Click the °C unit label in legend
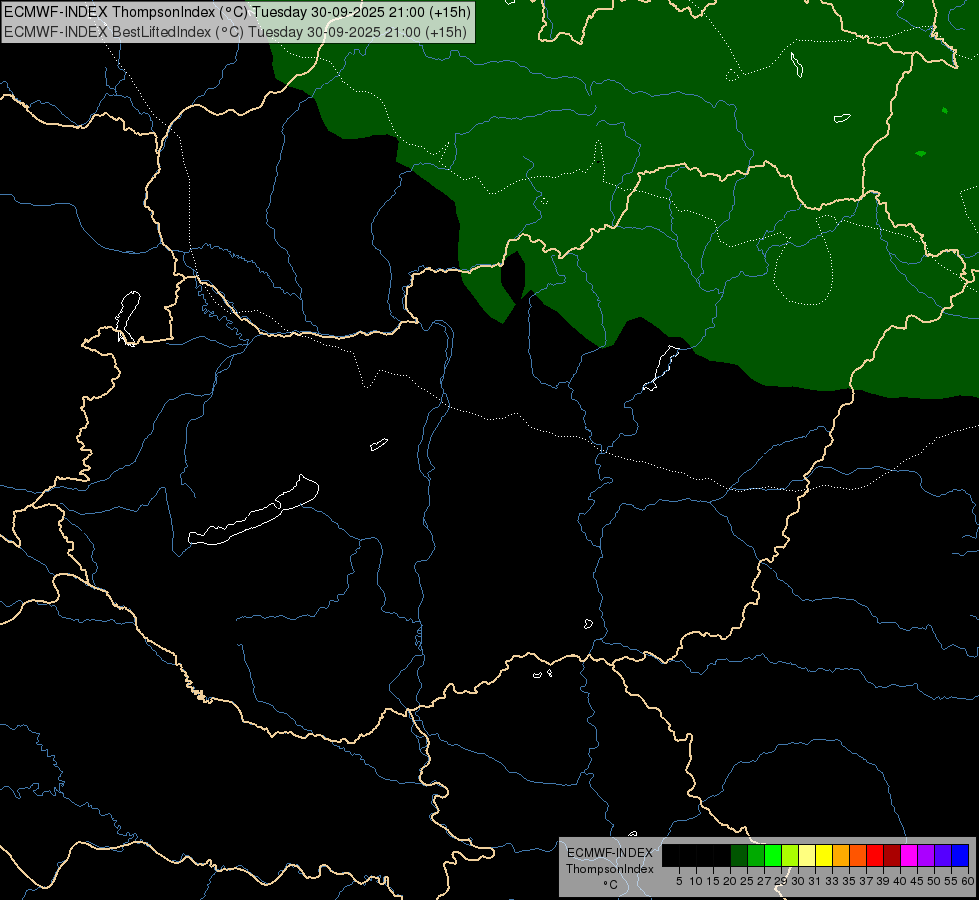Viewport: 979px width, 900px height. 611,885
